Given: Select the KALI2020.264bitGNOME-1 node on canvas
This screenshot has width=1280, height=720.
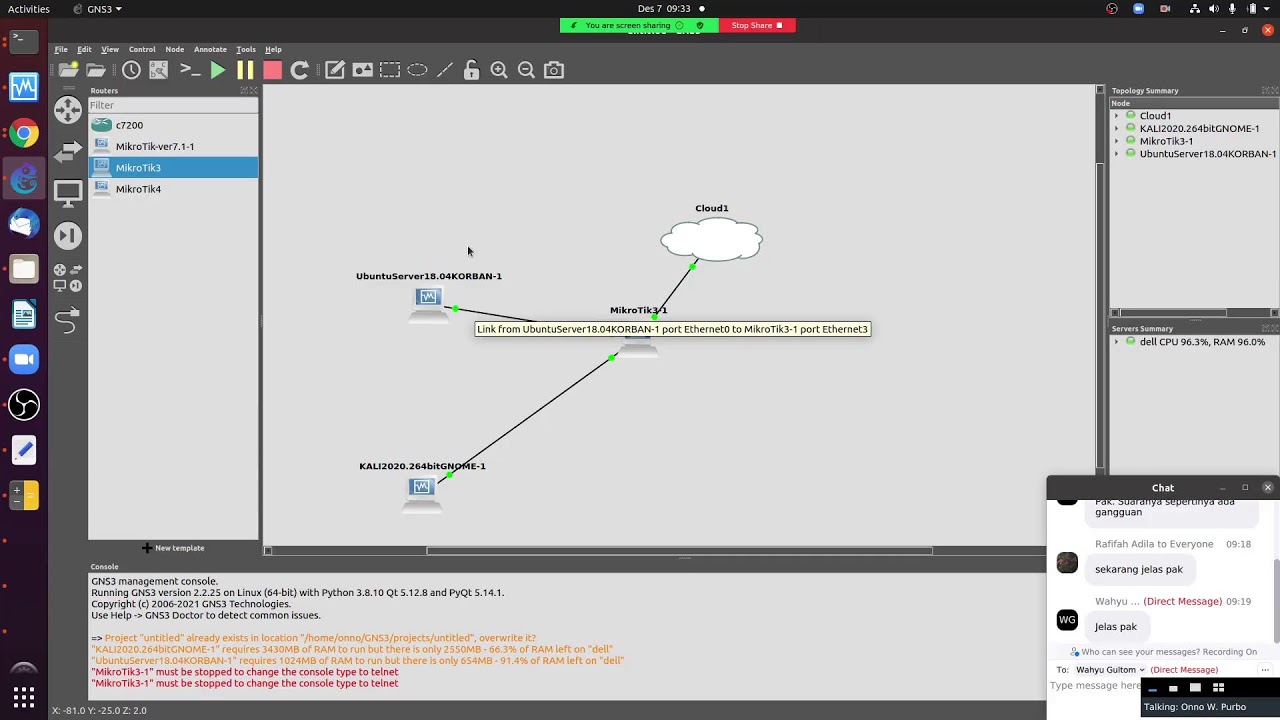Looking at the screenshot, I should point(422,493).
